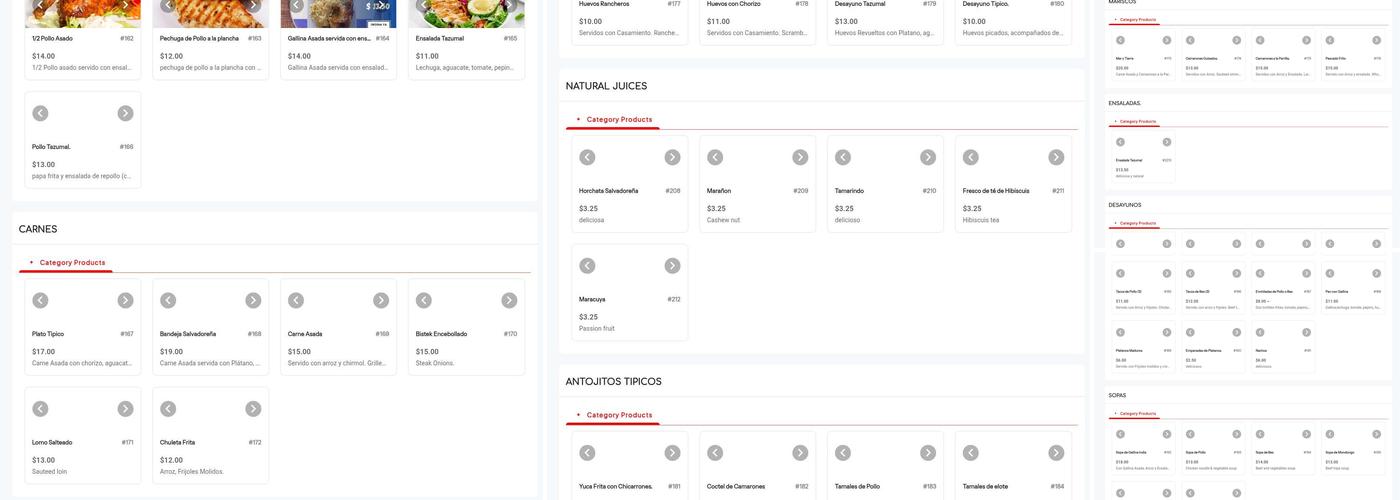Show next image on Tamarindo card
The width and height of the screenshot is (1400, 500).
[x=928, y=157]
